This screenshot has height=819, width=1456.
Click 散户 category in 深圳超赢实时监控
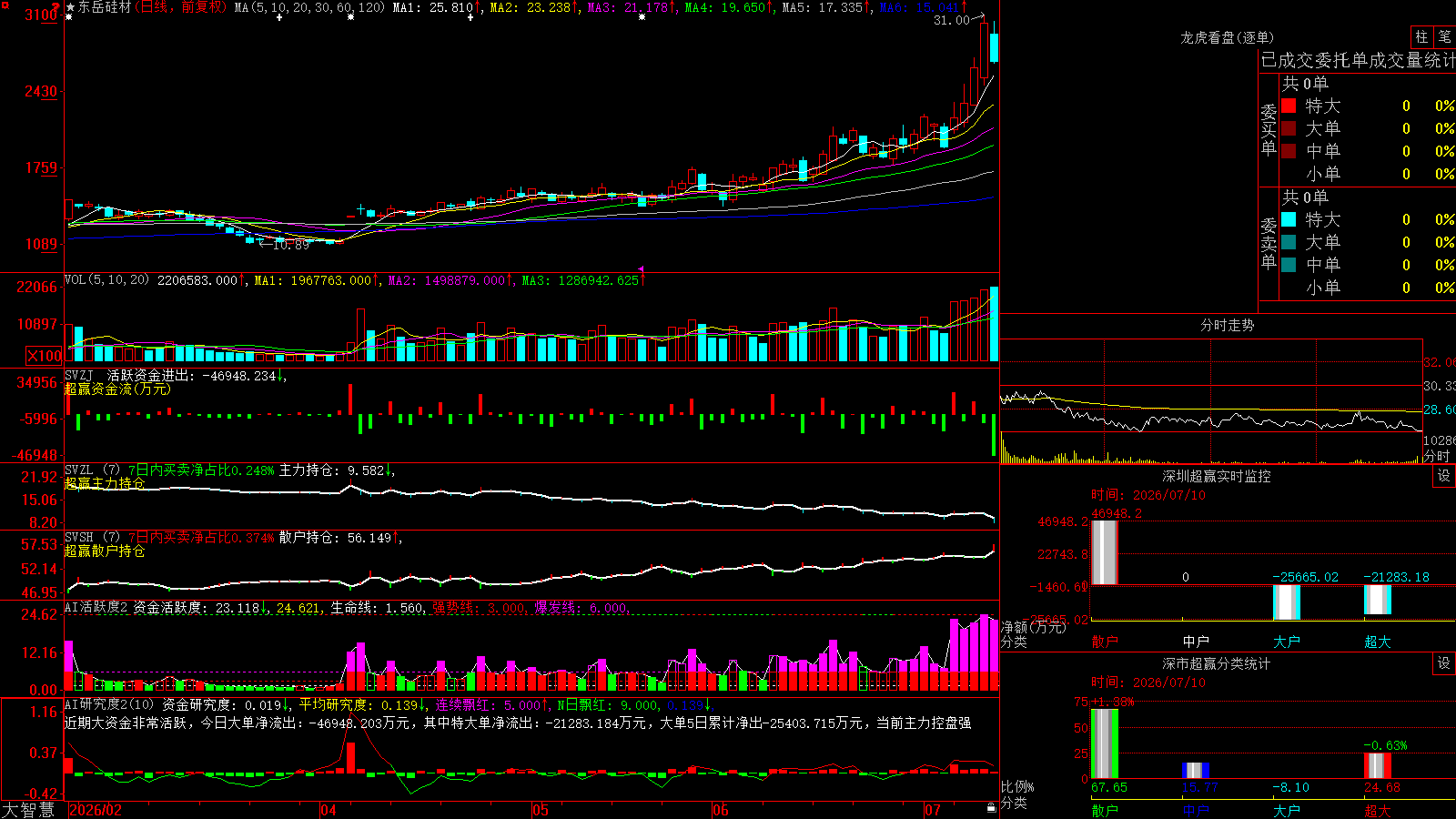click(x=1105, y=642)
